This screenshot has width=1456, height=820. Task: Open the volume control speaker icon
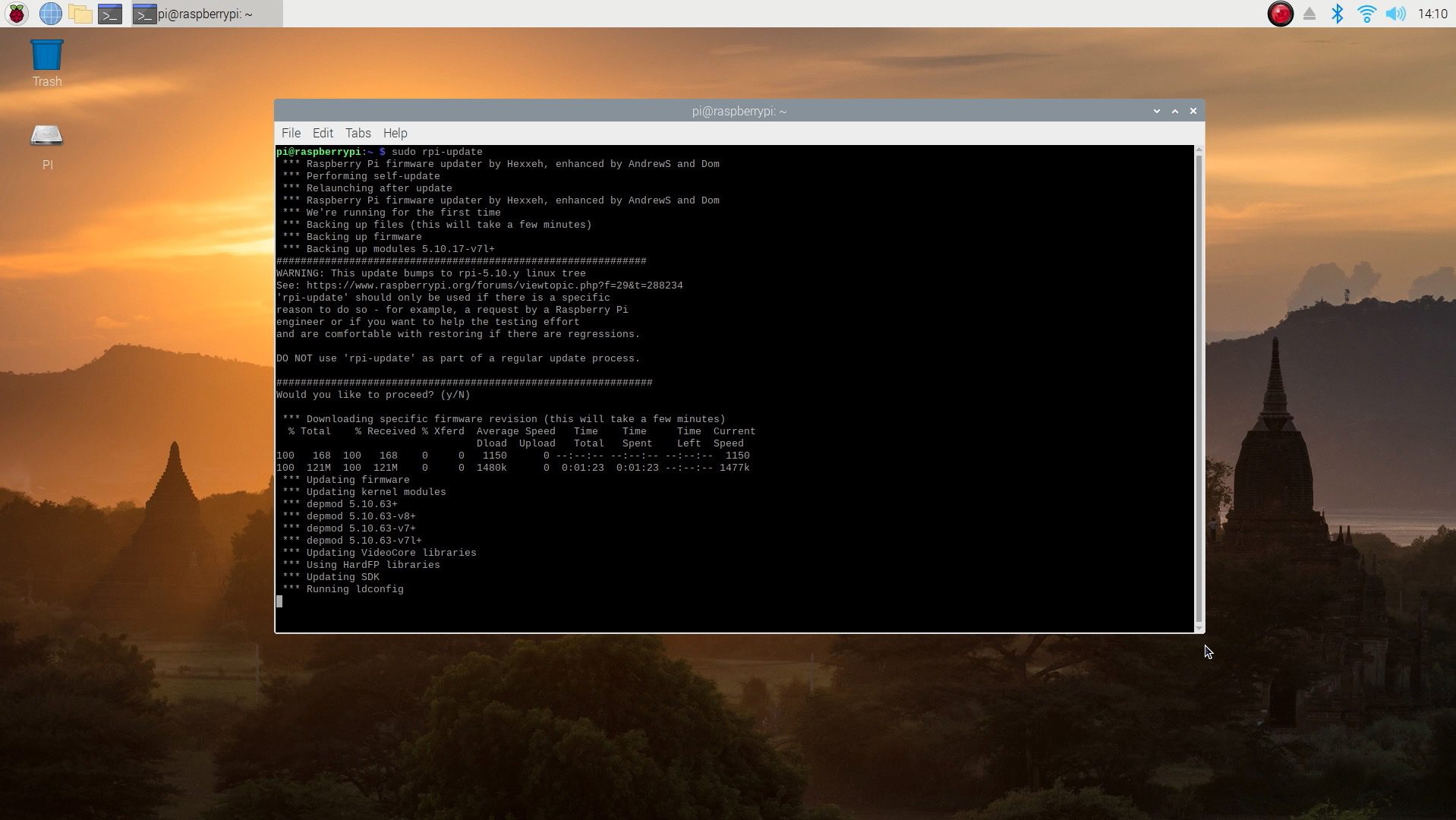click(1395, 14)
